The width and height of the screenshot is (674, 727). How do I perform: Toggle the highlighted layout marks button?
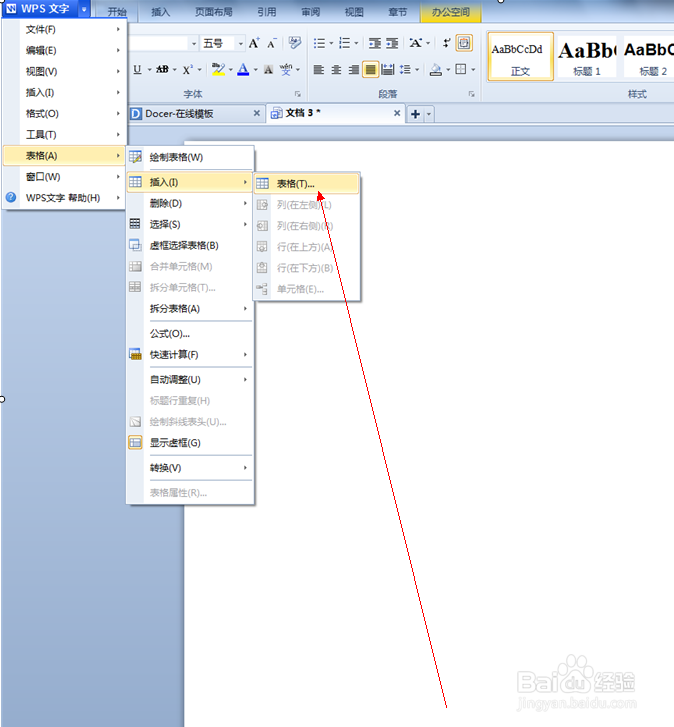[x=464, y=43]
